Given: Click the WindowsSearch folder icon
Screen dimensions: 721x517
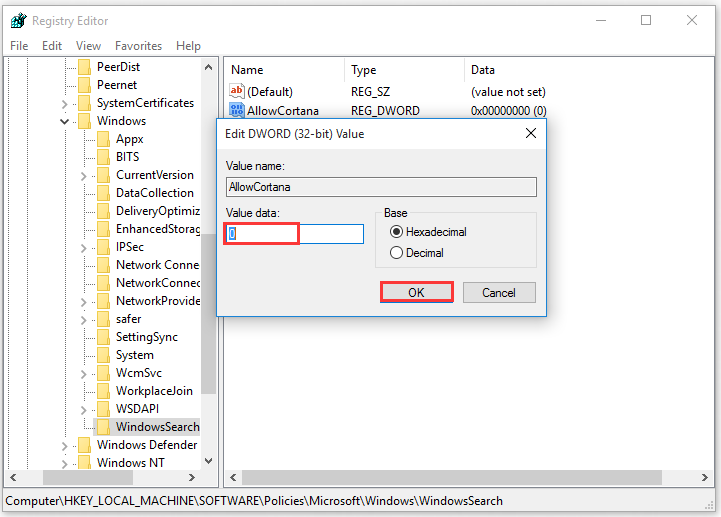Looking at the screenshot, I should pyautogui.click(x=103, y=427).
